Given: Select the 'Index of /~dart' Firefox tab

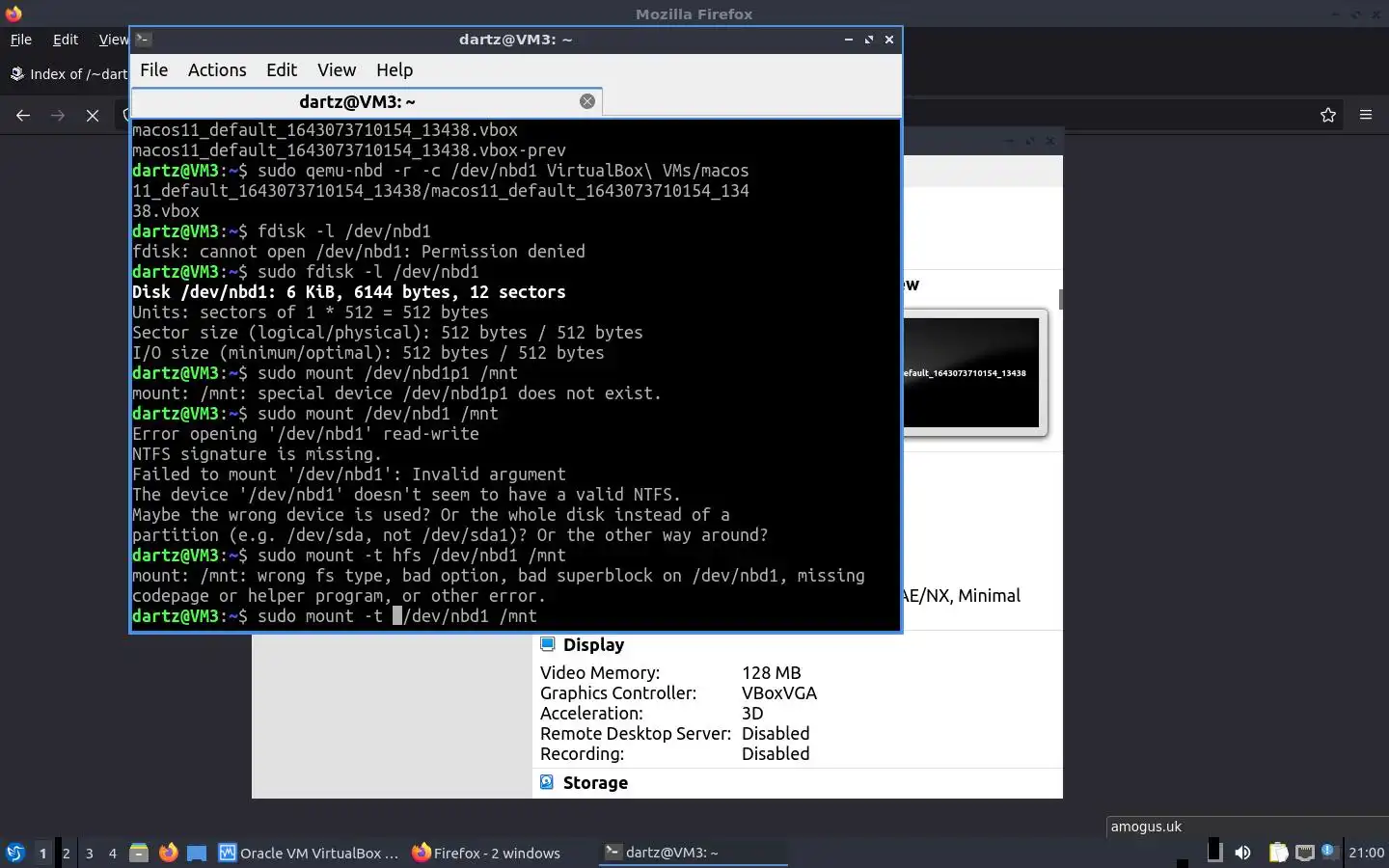Looking at the screenshot, I should [x=68, y=74].
